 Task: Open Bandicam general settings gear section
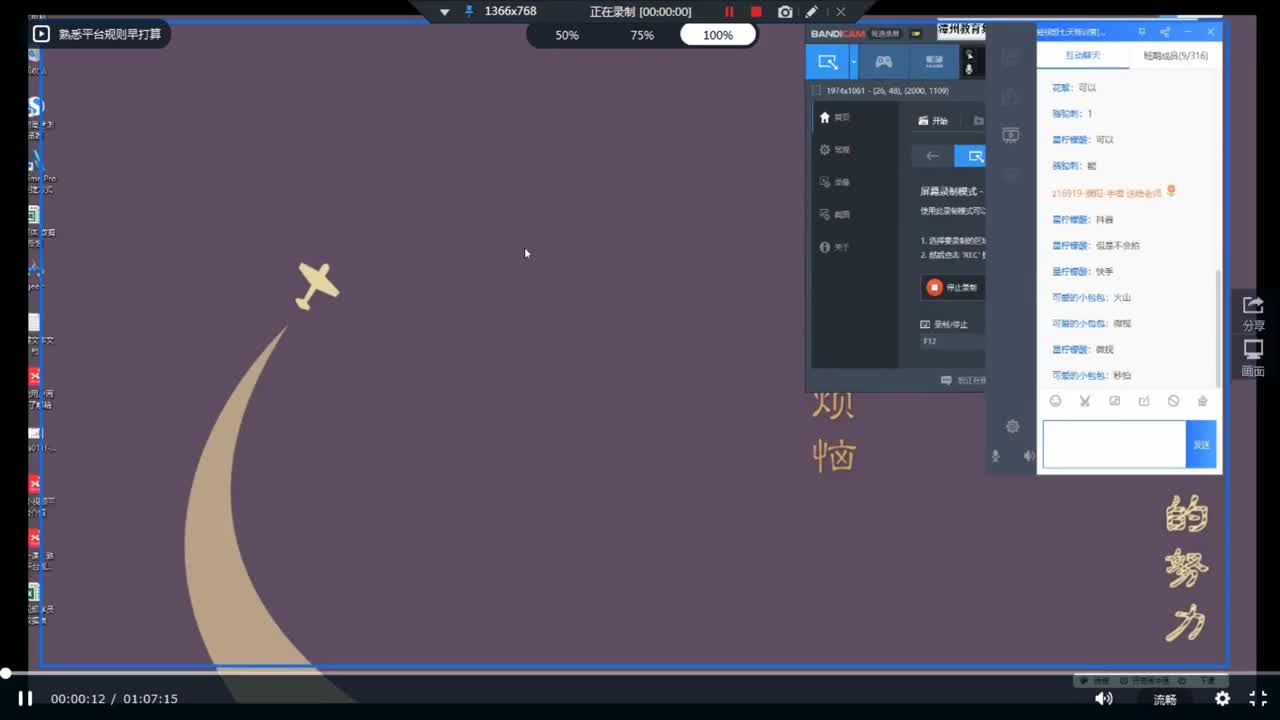pos(835,150)
